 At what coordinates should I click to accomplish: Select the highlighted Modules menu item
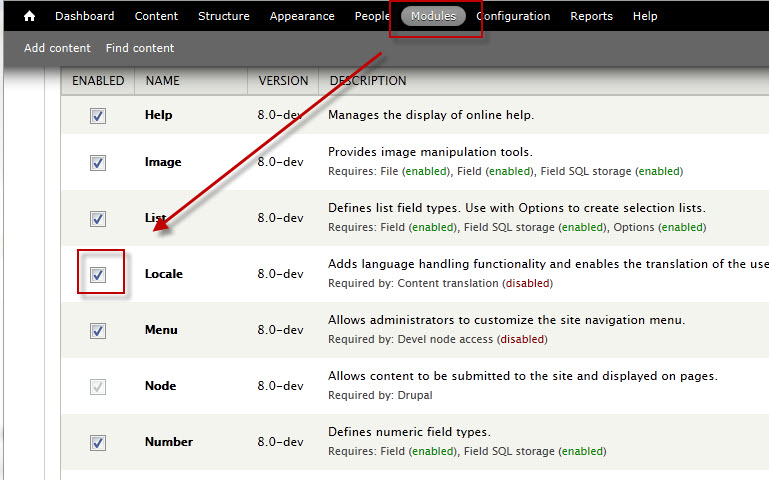434,16
